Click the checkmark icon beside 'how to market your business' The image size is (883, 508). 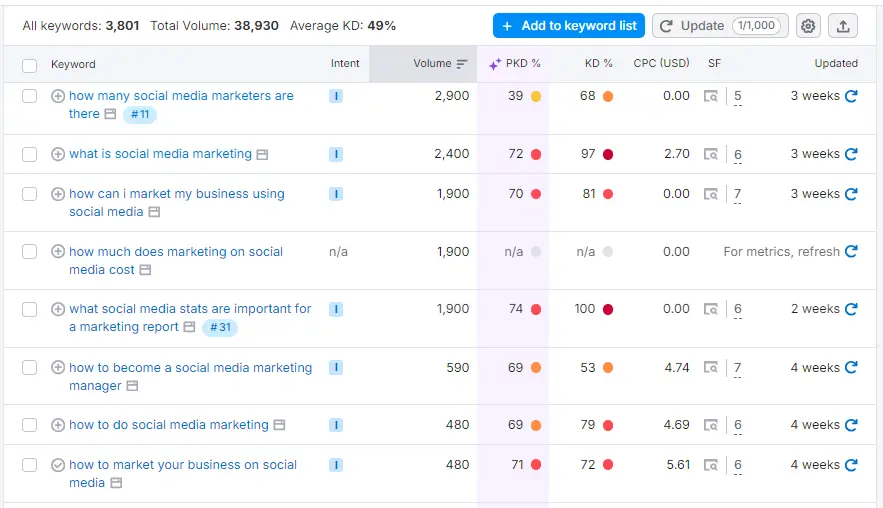click(x=58, y=465)
